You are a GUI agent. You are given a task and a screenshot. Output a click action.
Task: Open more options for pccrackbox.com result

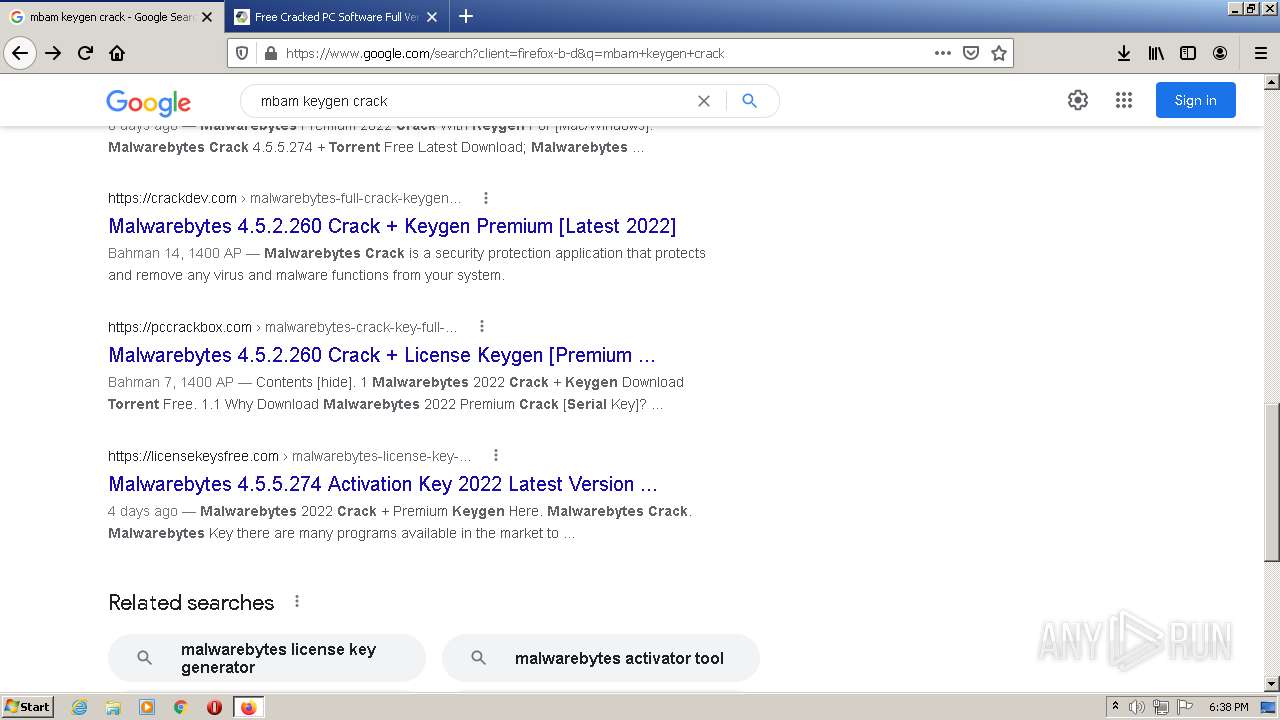[x=482, y=326]
